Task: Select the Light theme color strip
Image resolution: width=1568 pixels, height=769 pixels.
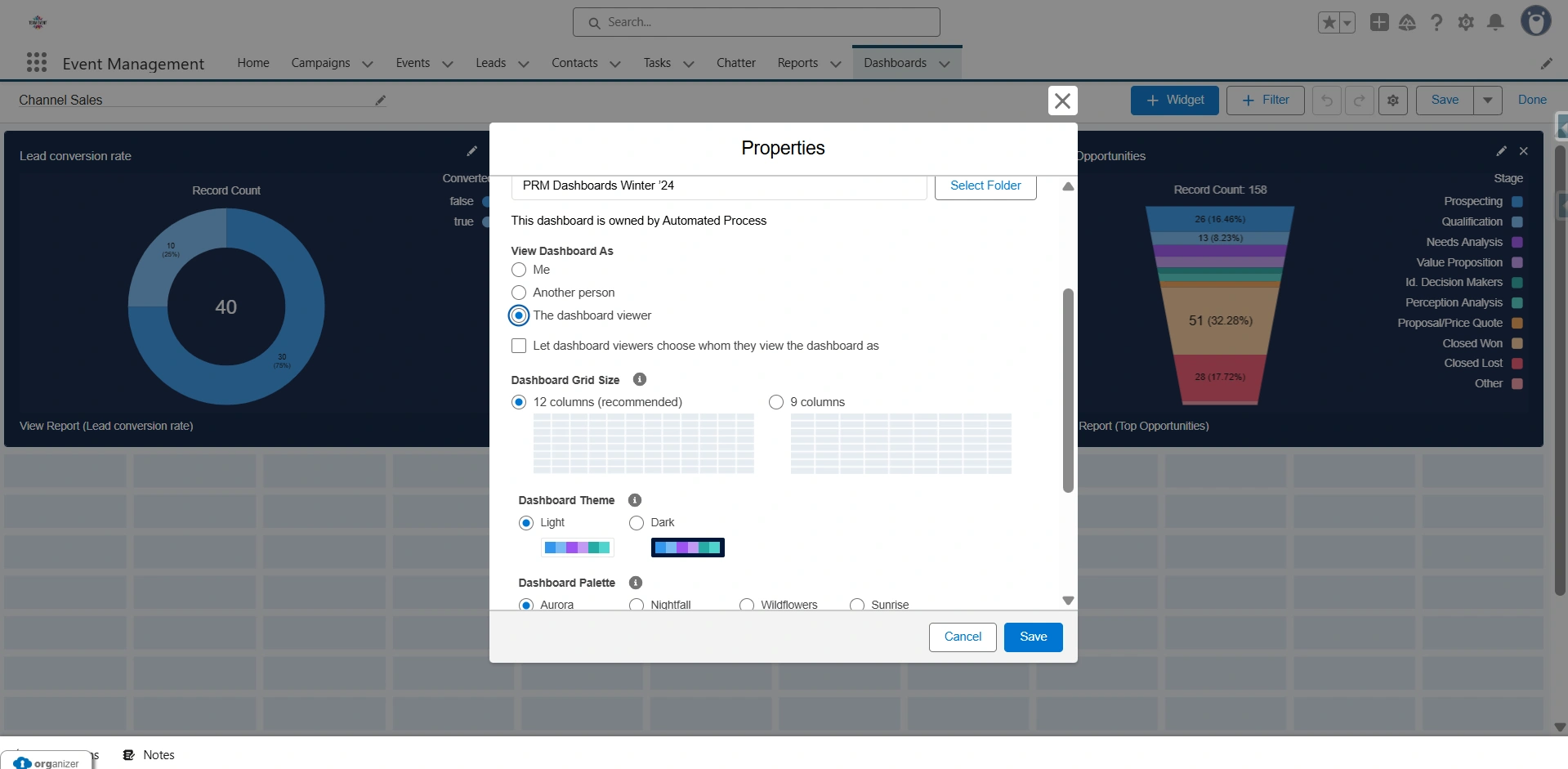Action: click(577, 547)
